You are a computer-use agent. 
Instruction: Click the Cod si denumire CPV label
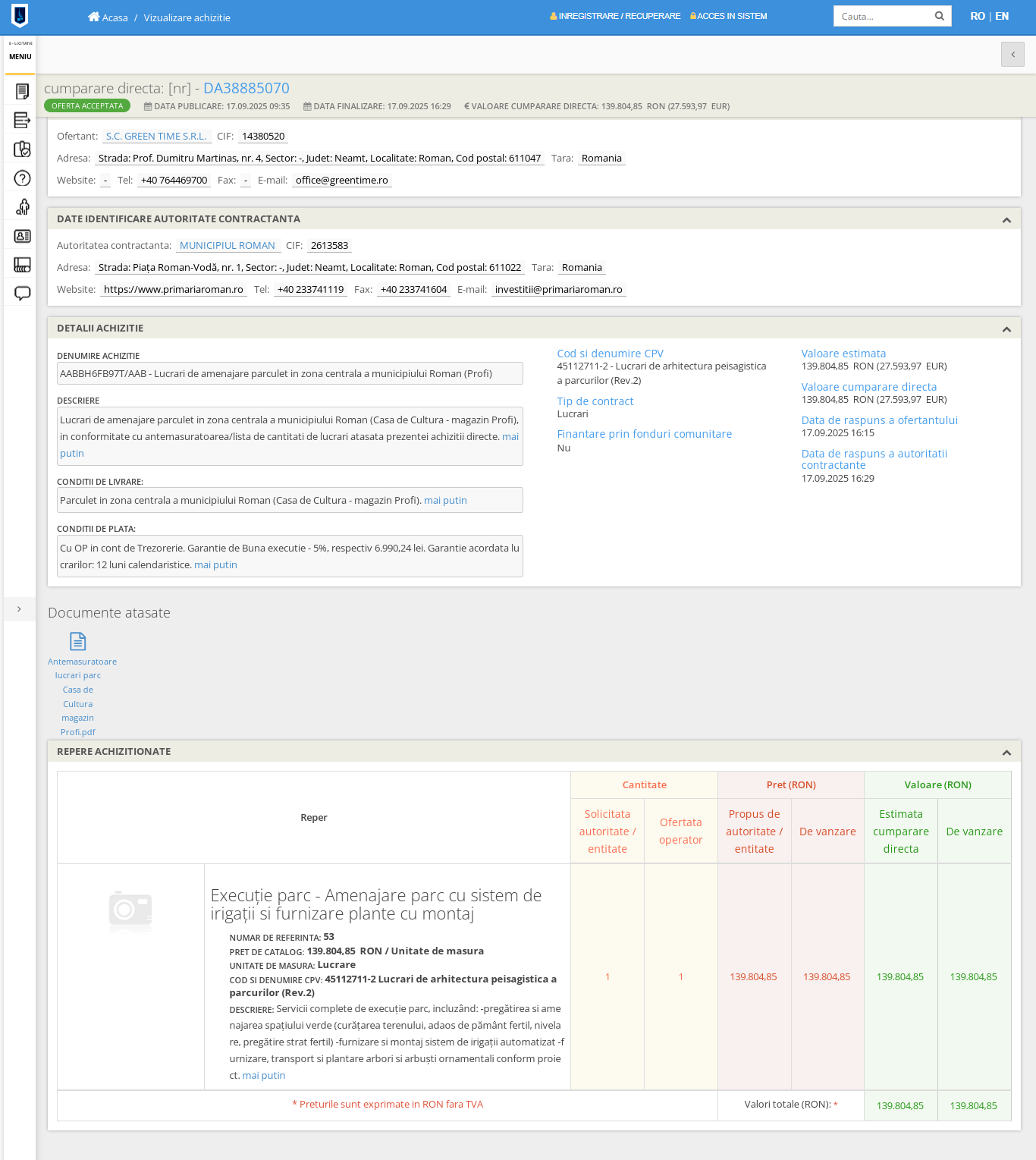coord(611,354)
